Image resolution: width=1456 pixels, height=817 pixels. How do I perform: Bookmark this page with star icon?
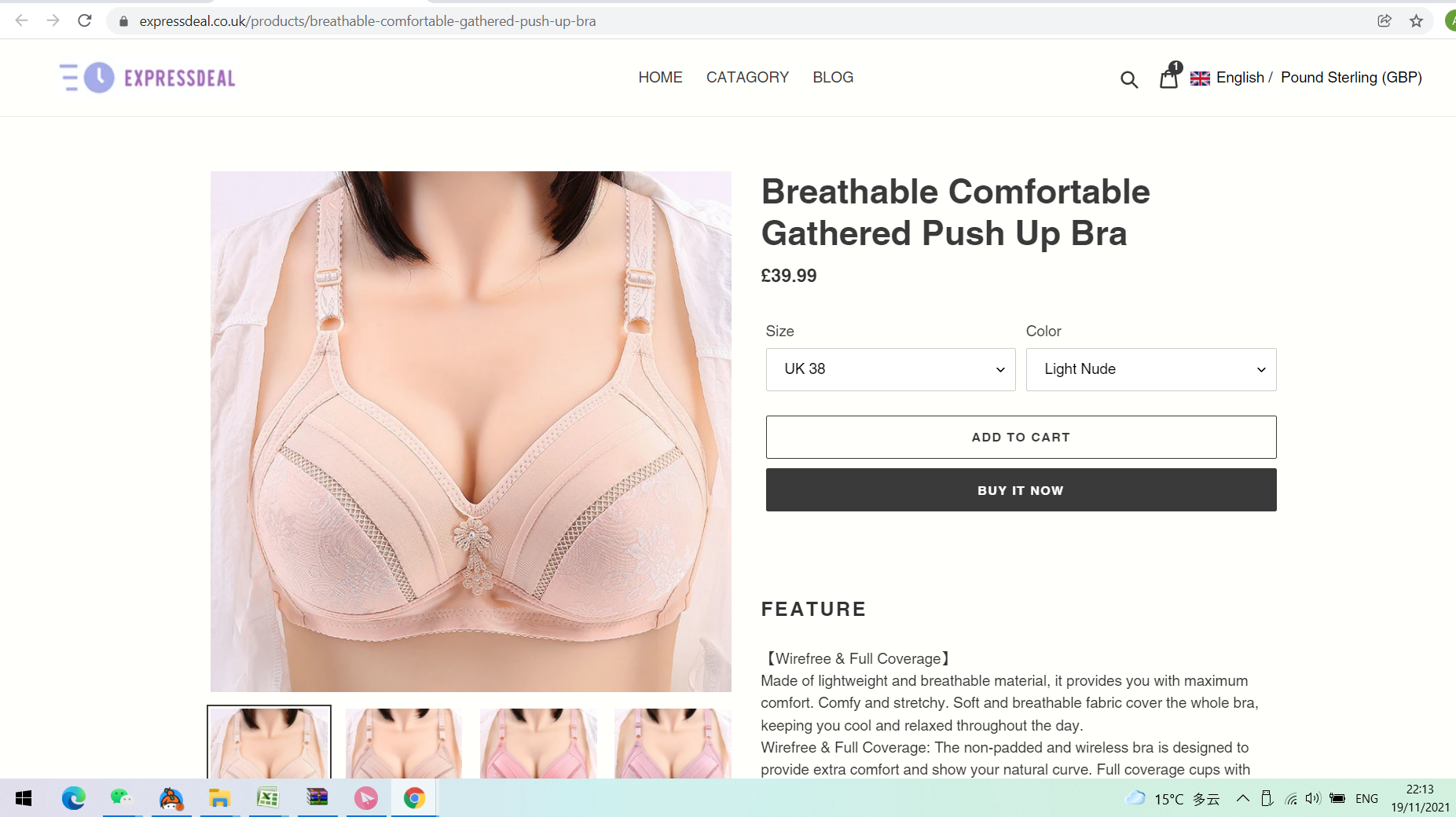(x=1416, y=21)
